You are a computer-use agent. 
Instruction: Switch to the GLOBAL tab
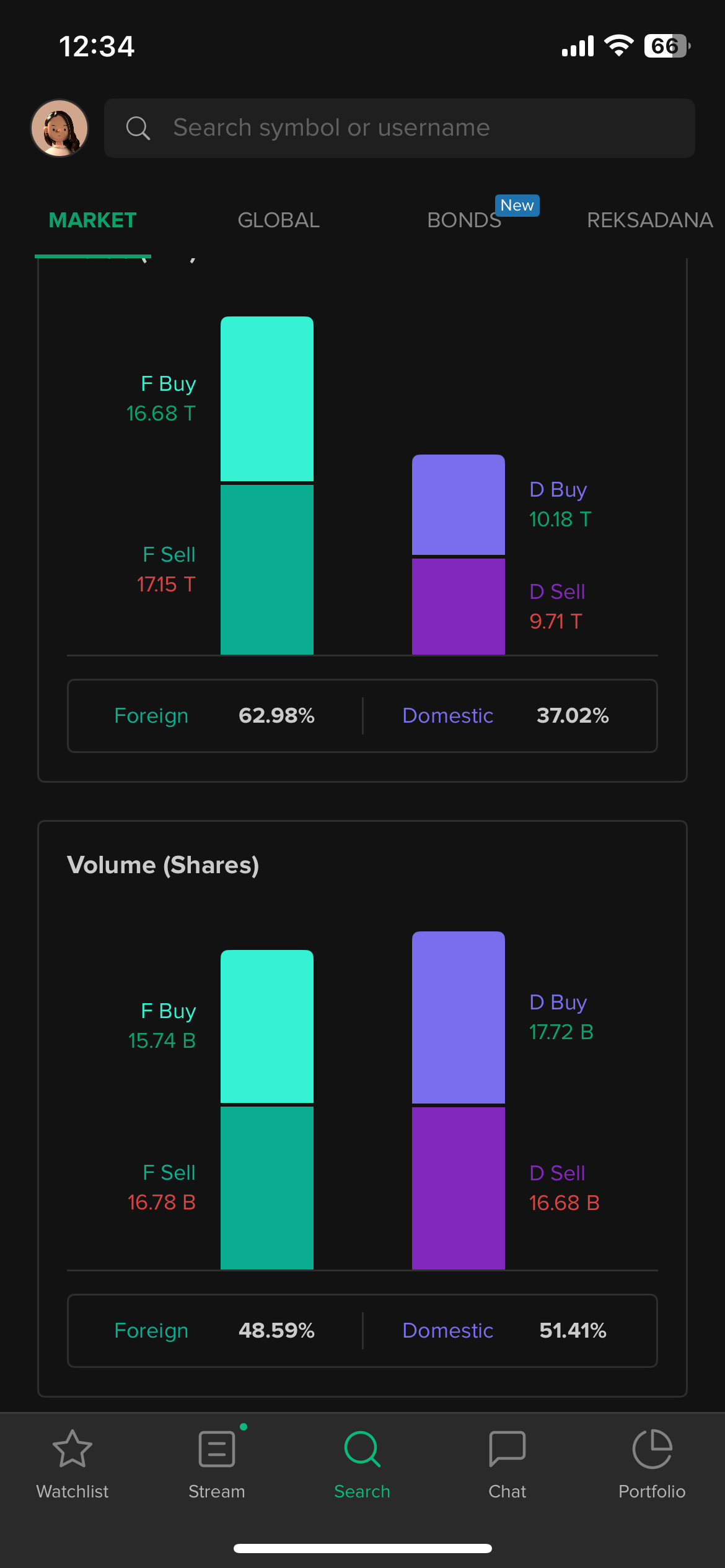click(x=279, y=220)
